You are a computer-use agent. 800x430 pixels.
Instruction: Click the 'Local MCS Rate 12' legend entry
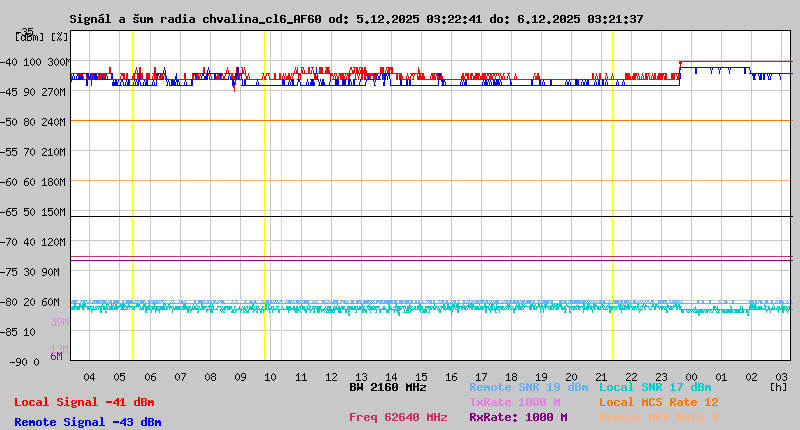click(x=658, y=402)
